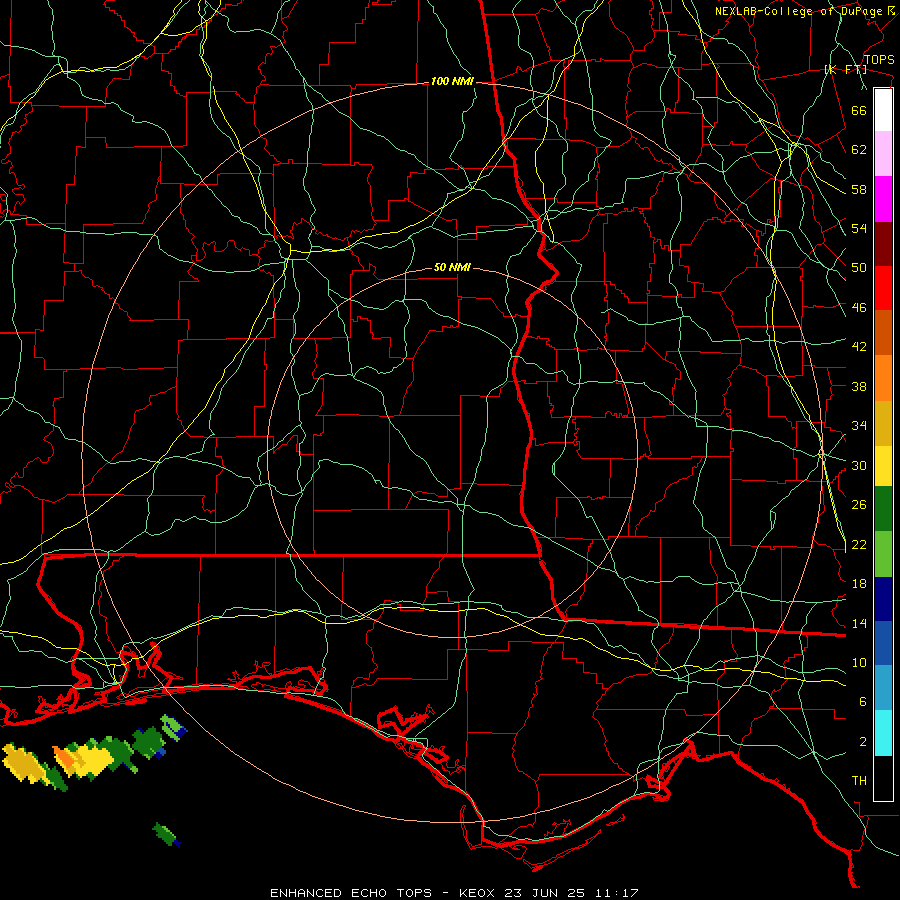
Task: Click the legend value '30'
Action: coord(859,465)
